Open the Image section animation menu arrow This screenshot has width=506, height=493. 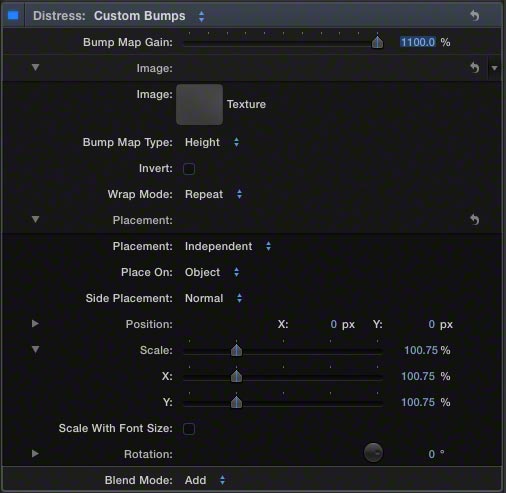[494, 68]
